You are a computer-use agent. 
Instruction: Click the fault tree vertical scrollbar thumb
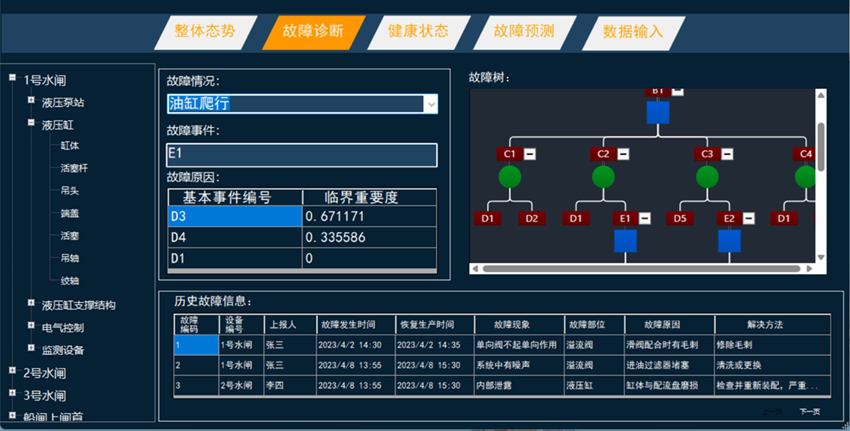point(821,146)
